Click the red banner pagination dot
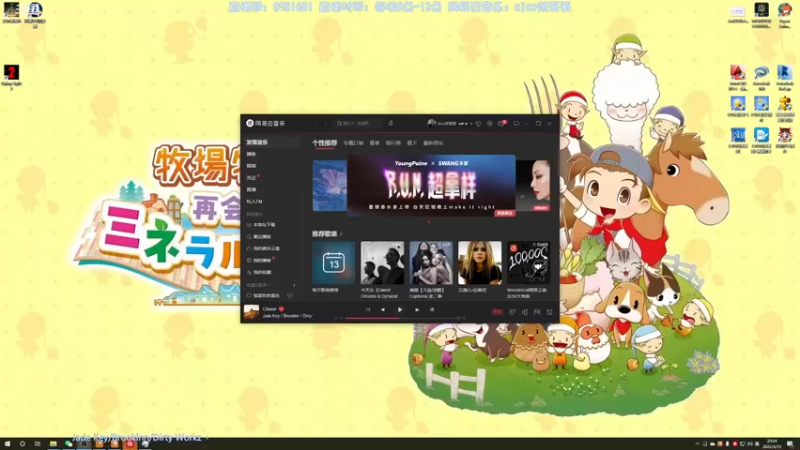Image resolution: width=800 pixels, height=450 pixels. pyautogui.click(x=429, y=222)
